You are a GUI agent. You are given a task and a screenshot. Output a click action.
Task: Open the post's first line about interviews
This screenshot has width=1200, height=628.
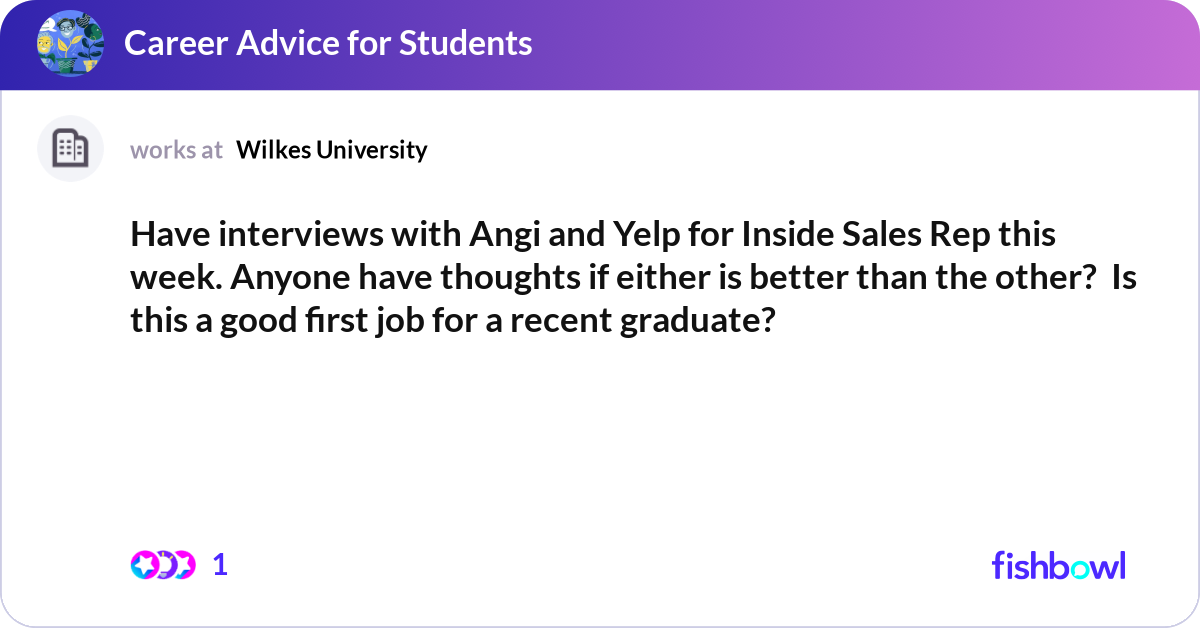(x=594, y=234)
